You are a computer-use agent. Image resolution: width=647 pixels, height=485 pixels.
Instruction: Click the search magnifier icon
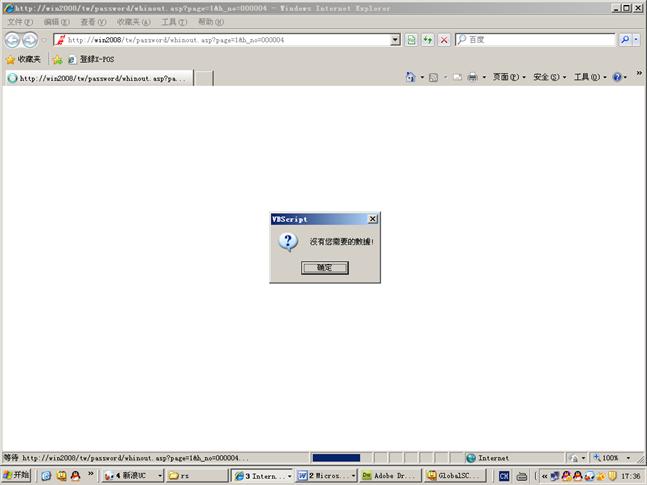(624, 40)
